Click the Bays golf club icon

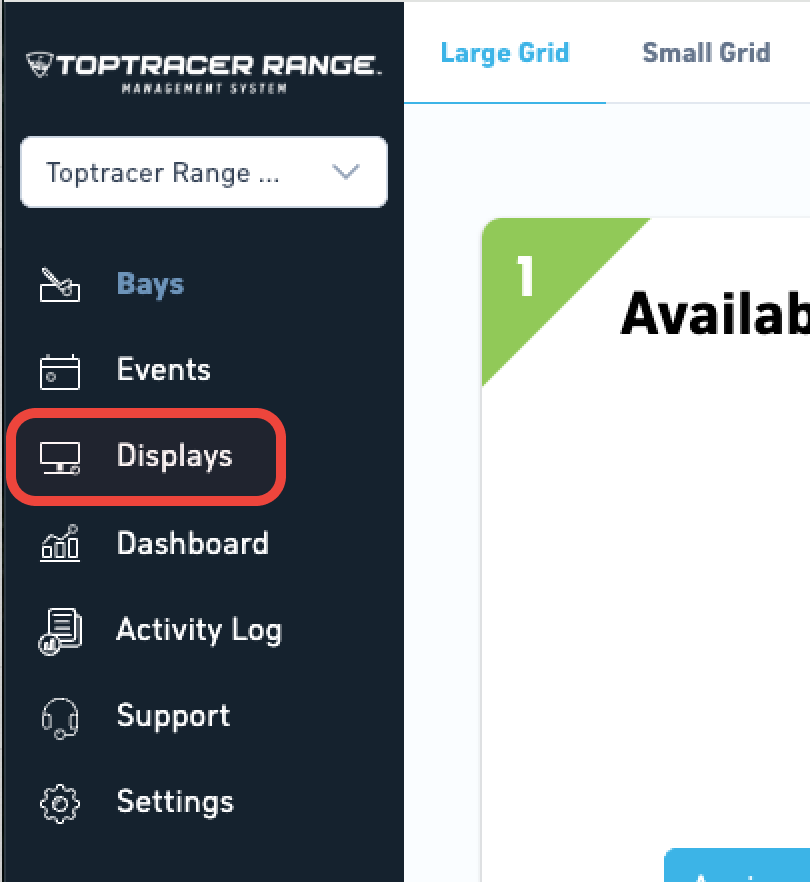[60, 285]
